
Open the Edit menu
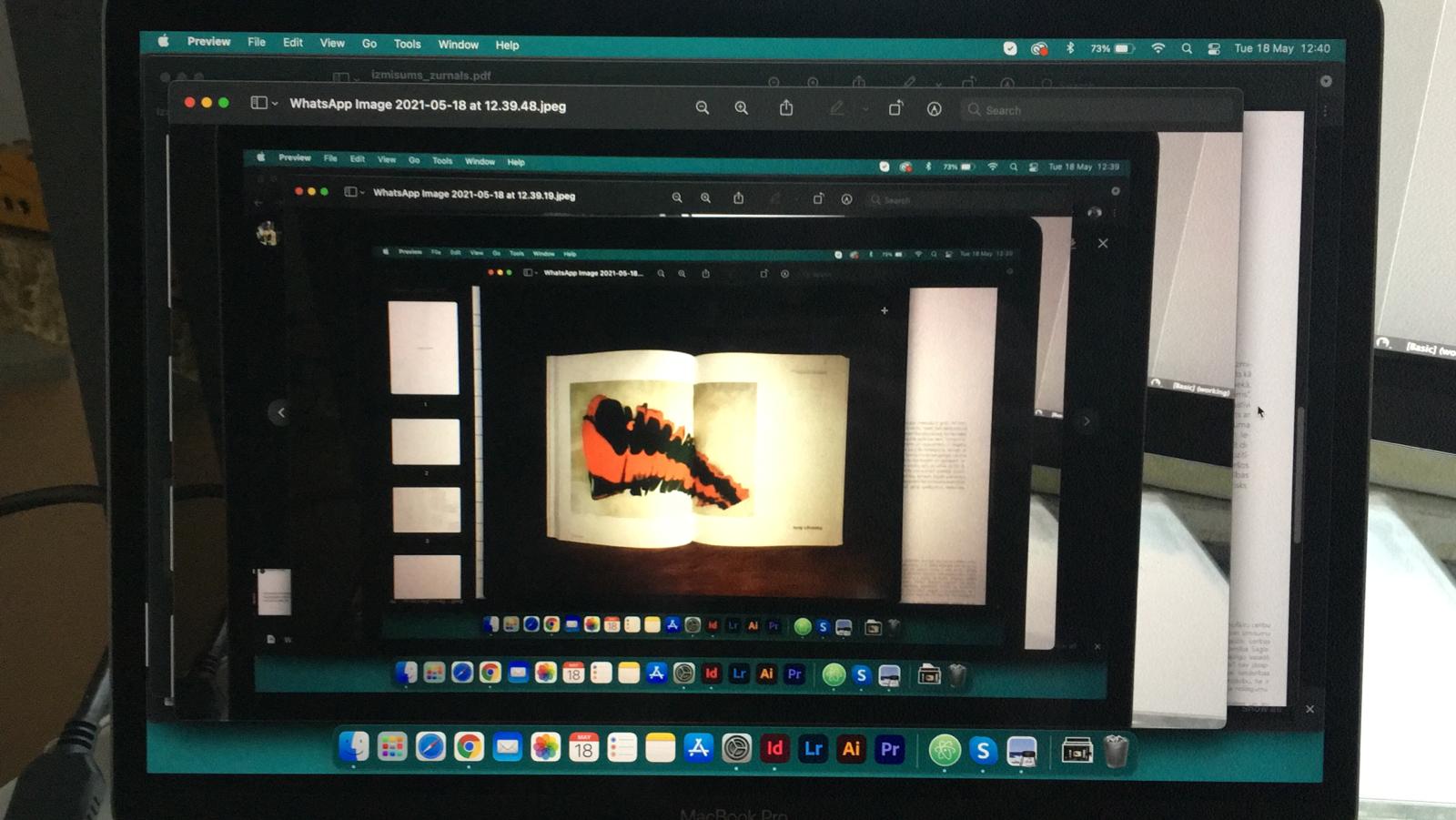click(293, 42)
